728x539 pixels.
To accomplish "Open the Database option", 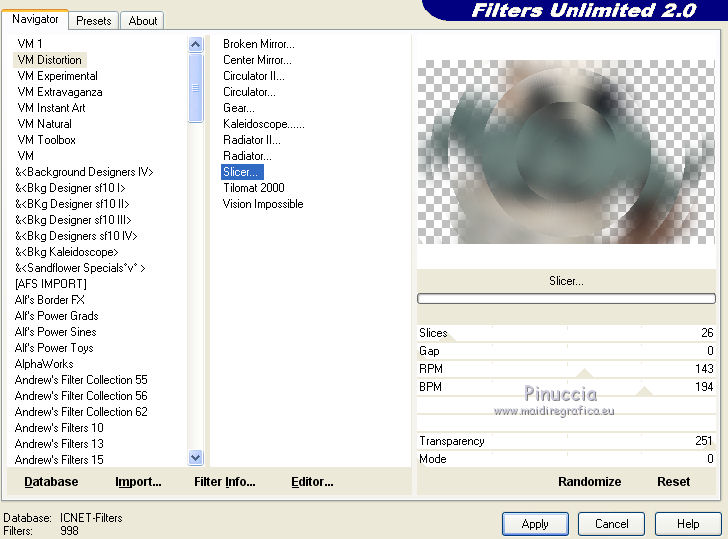I will [51, 481].
